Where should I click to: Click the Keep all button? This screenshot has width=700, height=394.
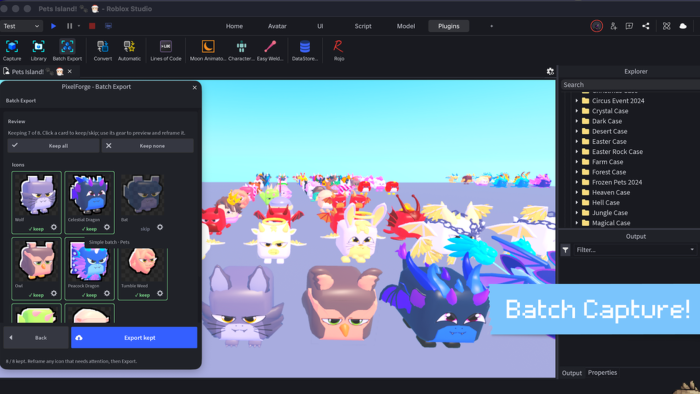pos(53,146)
